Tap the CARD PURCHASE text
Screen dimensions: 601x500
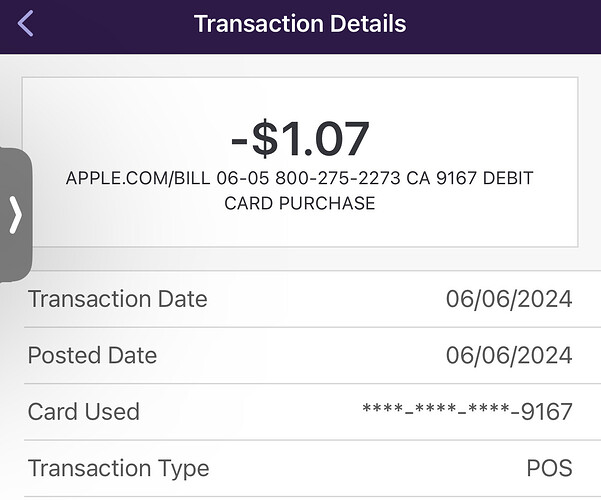[300, 203]
